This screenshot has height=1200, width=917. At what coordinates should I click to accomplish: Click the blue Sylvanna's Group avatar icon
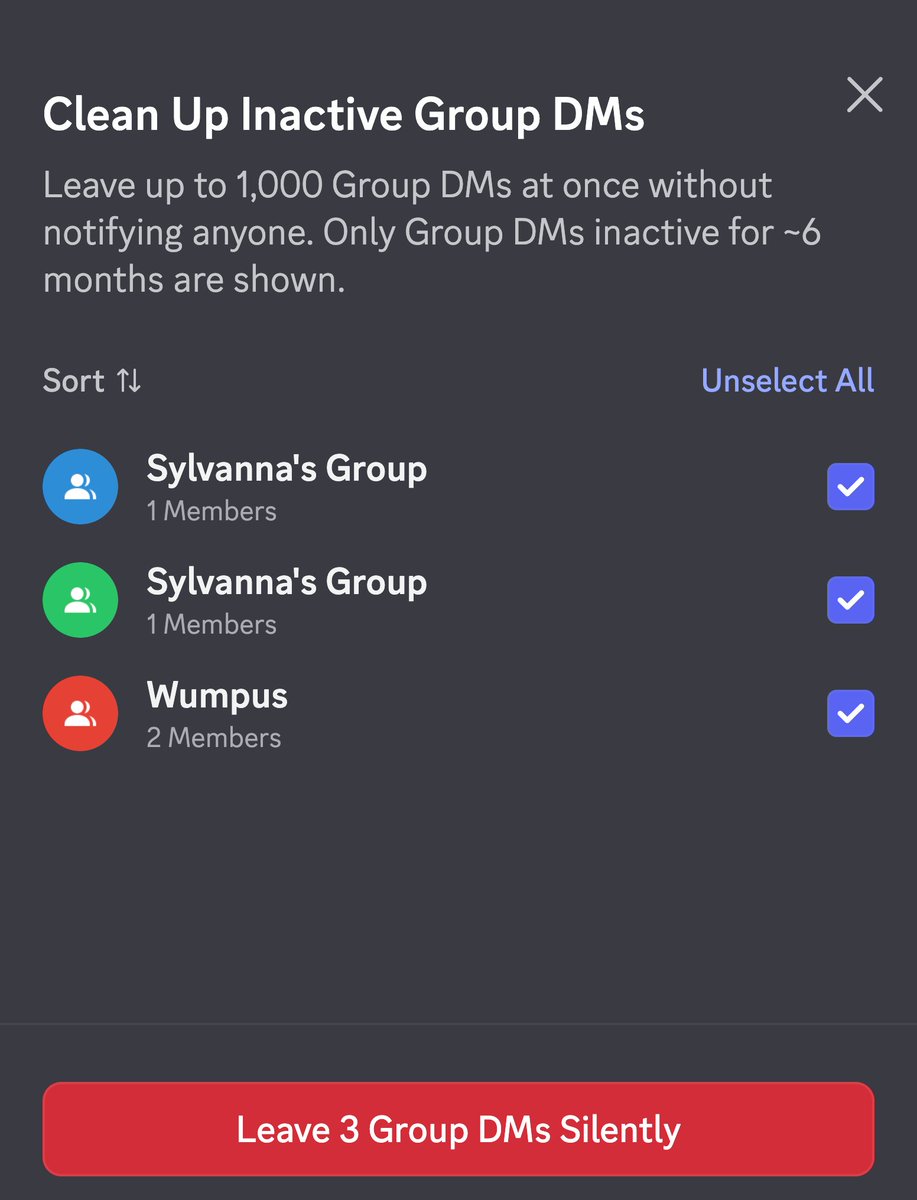tap(80, 487)
